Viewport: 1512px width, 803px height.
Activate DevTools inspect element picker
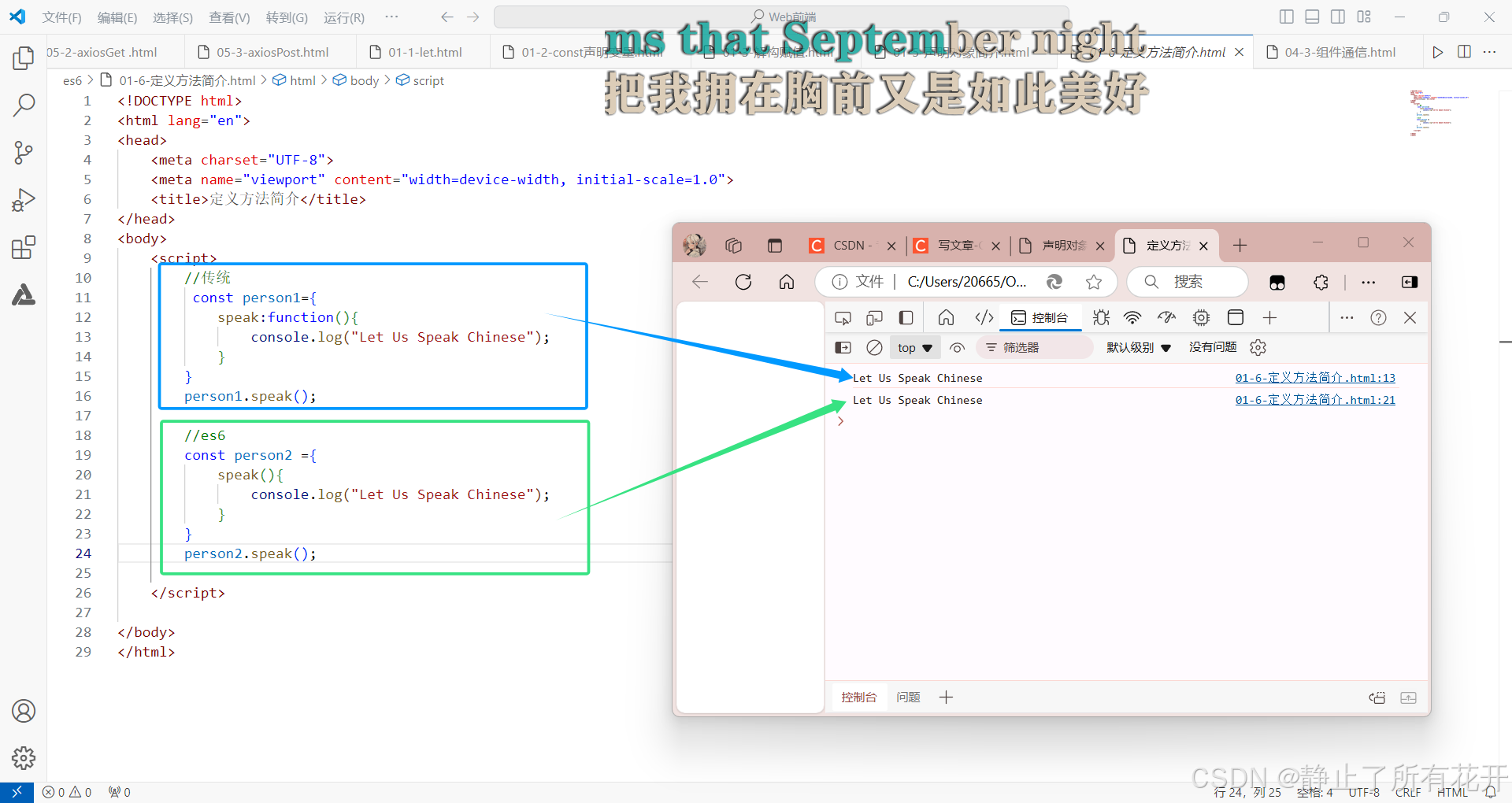(x=843, y=317)
